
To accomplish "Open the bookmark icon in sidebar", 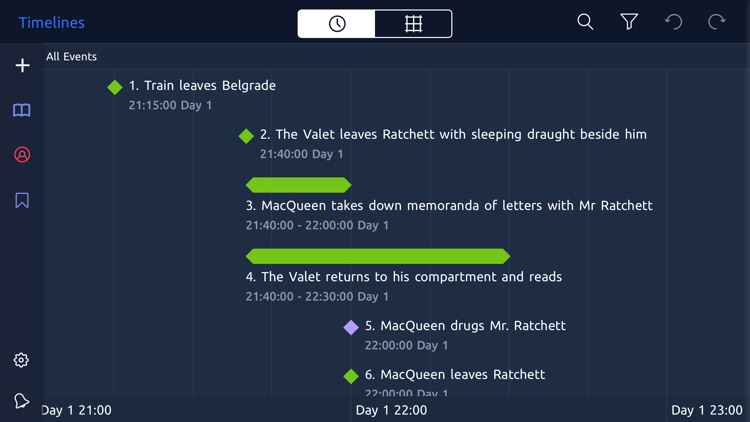I will pyautogui.click(x=22, y=200).
